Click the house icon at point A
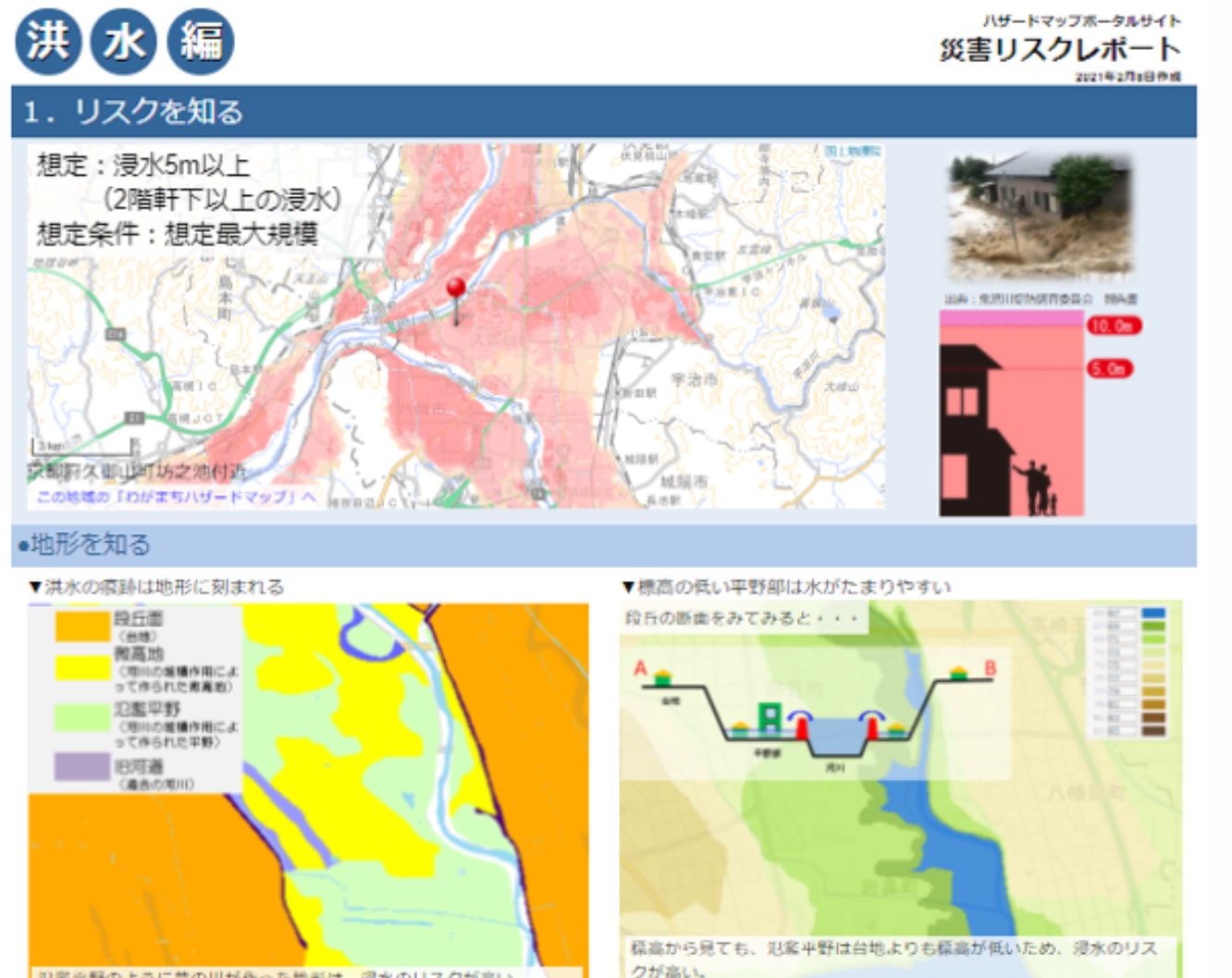The image size is (1232, 978). click(662, 677)
